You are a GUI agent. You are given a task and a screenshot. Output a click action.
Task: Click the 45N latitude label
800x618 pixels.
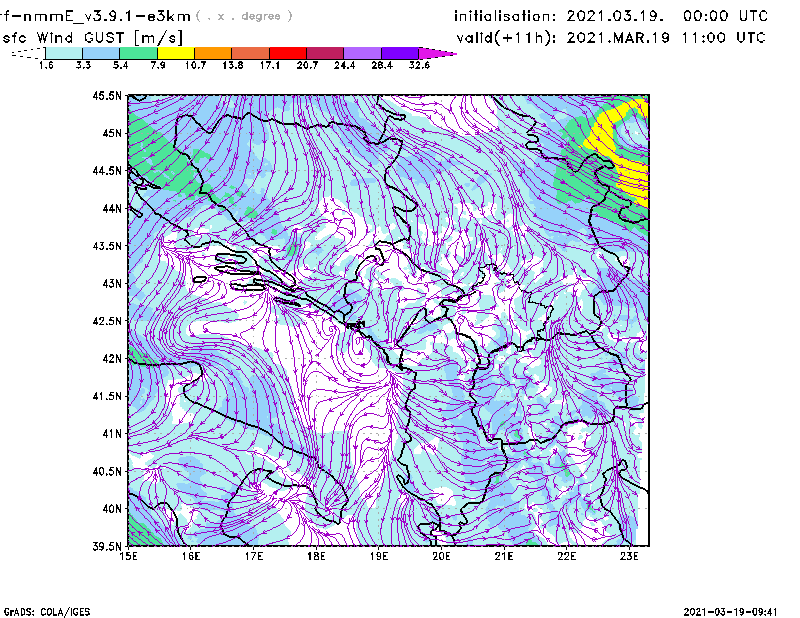tap(112, 133)
